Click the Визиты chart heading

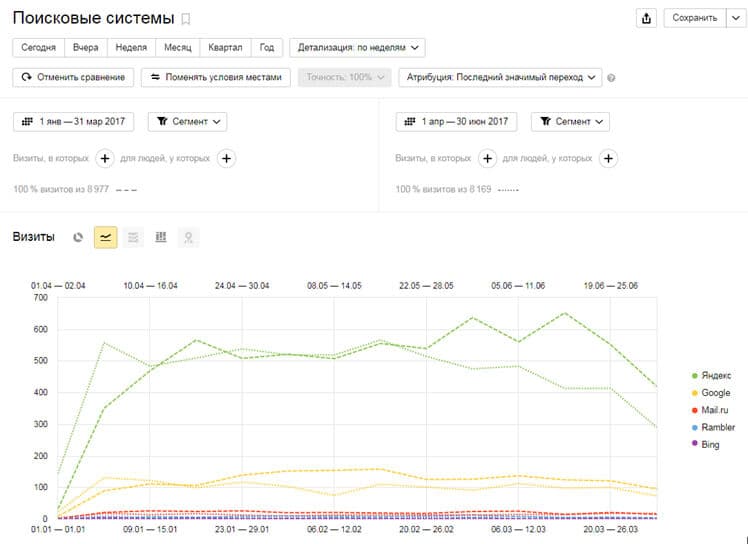pyautogui.click(x=34, y=237)
